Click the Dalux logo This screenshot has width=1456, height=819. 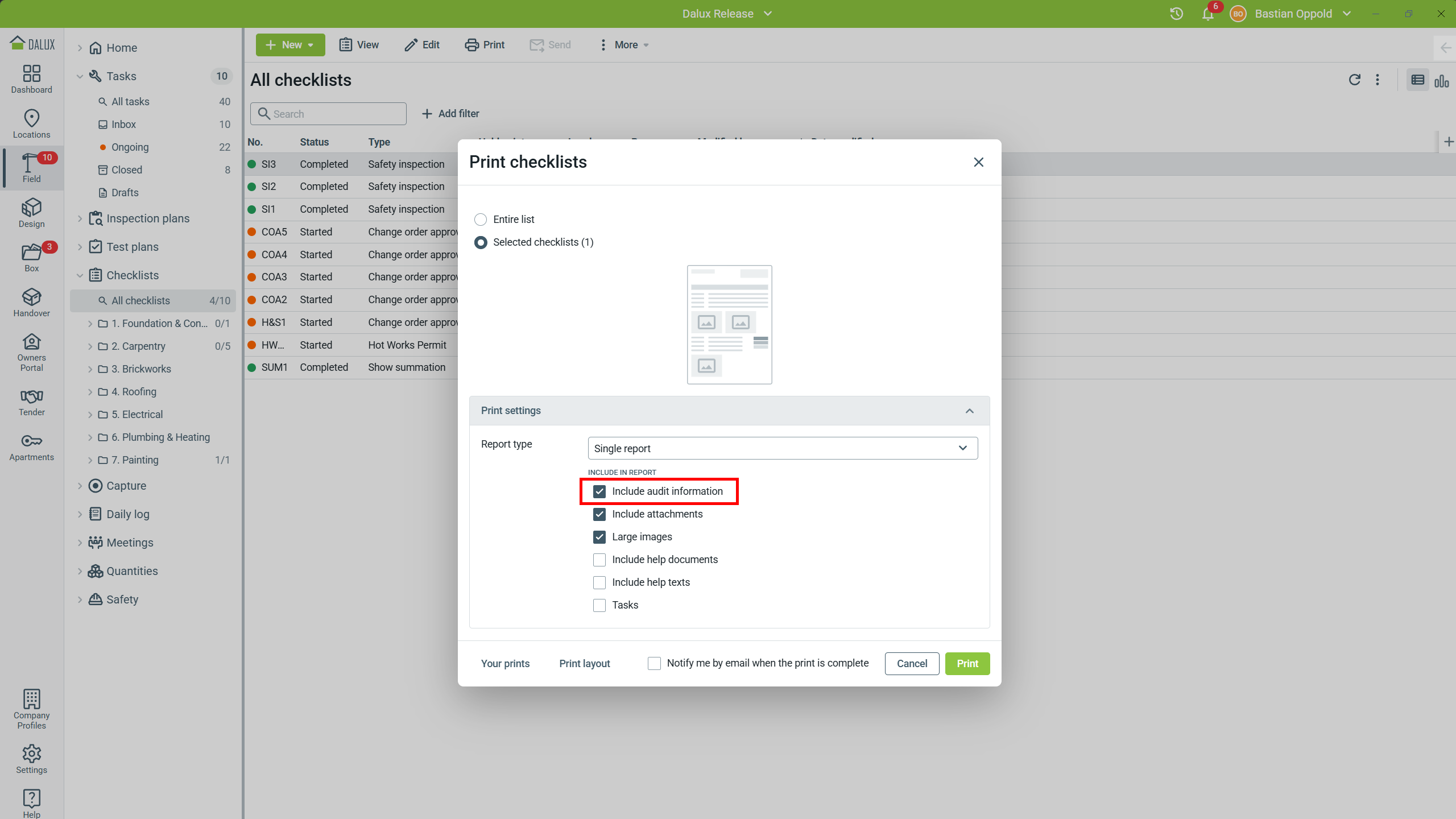tap(32, 43)
